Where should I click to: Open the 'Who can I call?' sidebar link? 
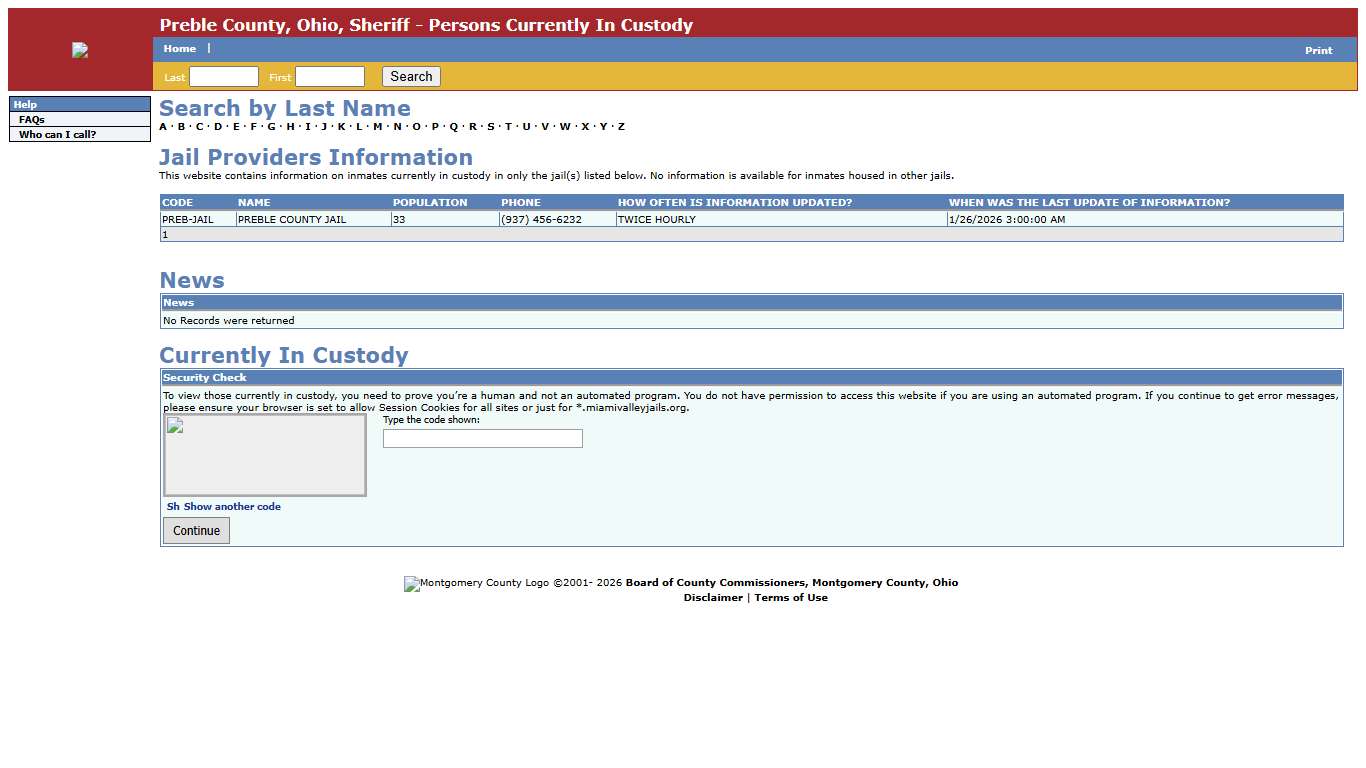click(x=58, y=134)
